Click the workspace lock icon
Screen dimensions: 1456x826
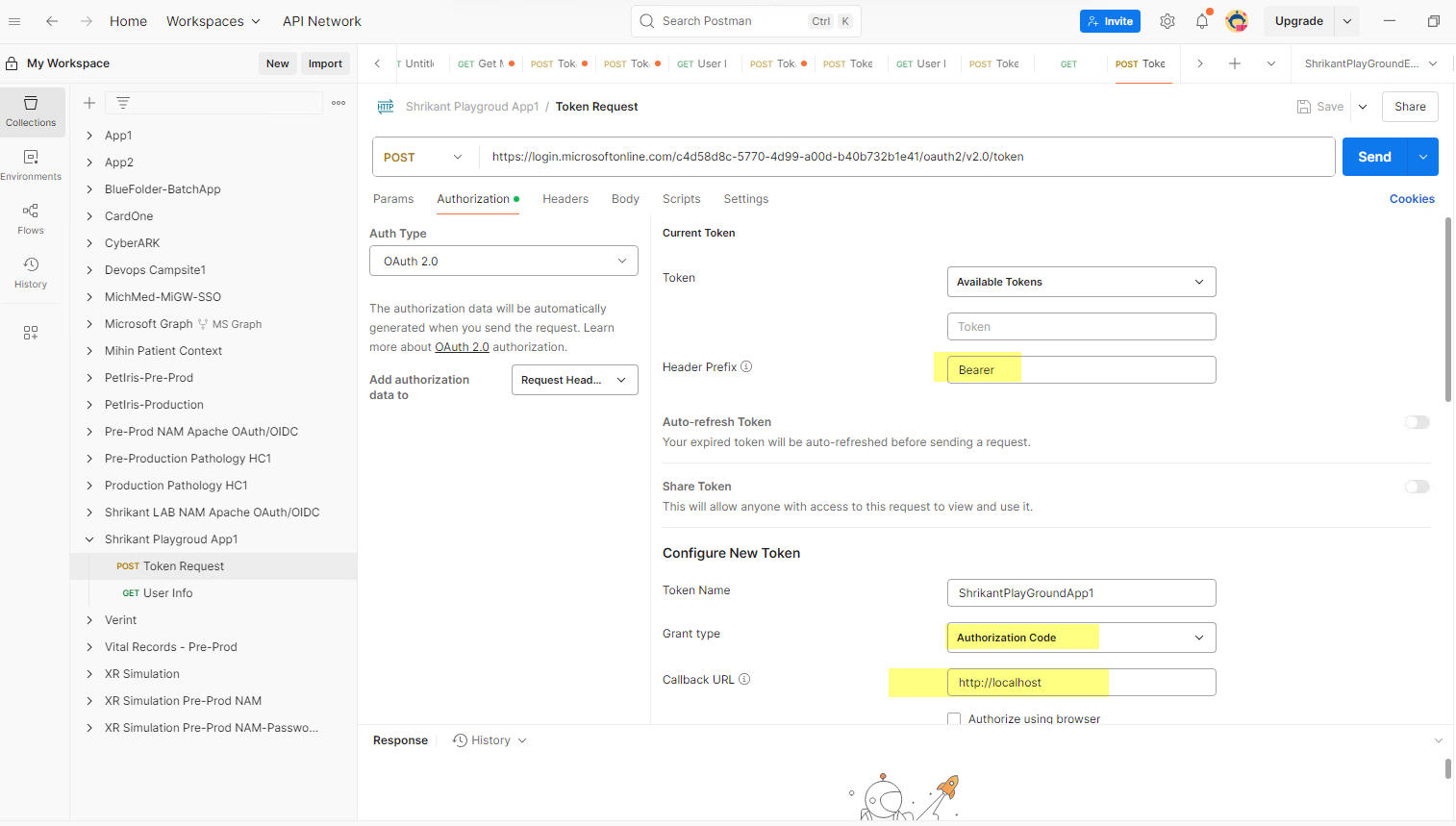point(12,63)
